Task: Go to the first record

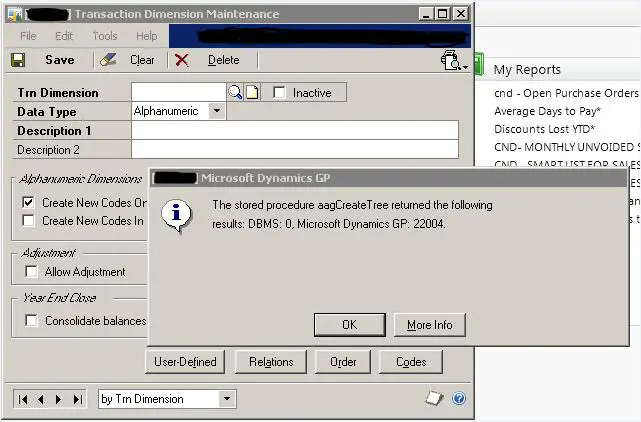Action: [22, 399]
